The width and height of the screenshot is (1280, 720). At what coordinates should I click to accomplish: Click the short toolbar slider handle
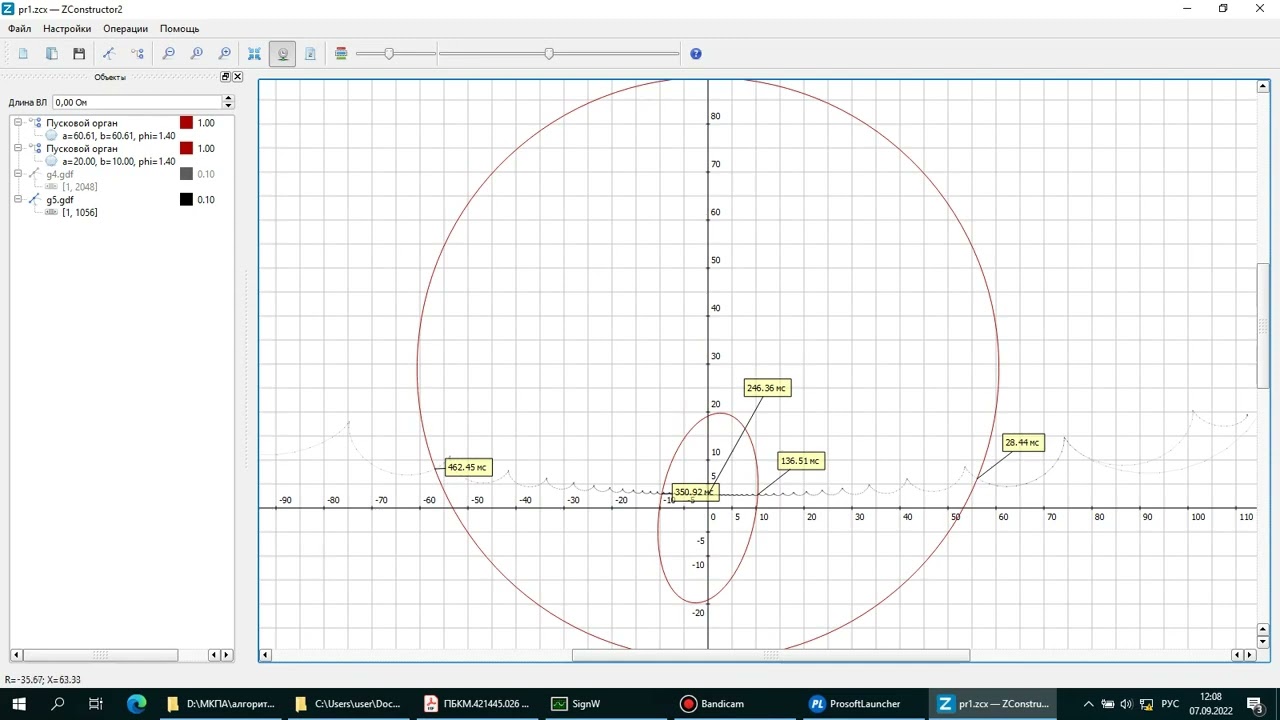click(x=389, y=54)
